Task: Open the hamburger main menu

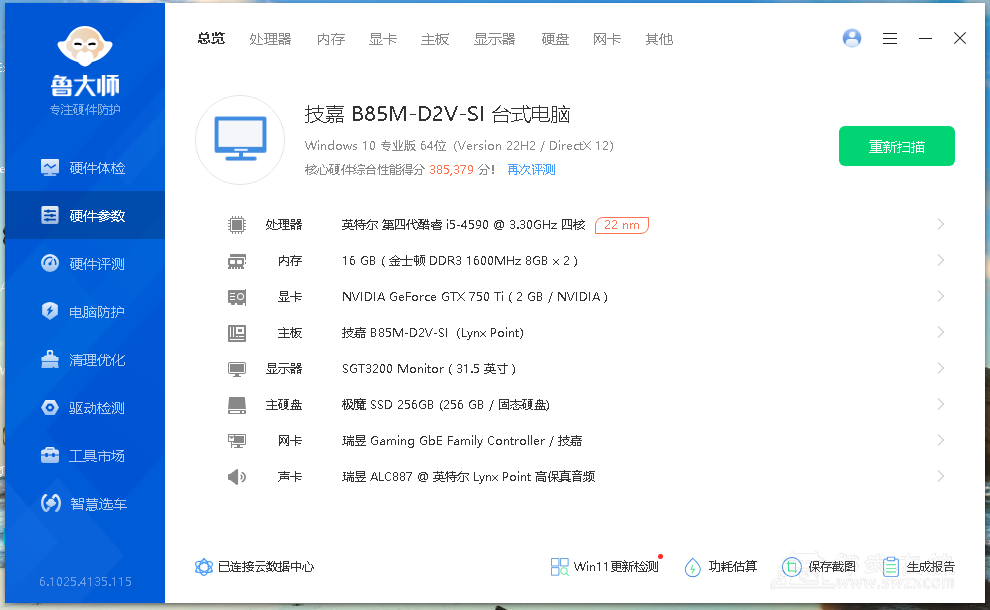Action: [890, 39]
